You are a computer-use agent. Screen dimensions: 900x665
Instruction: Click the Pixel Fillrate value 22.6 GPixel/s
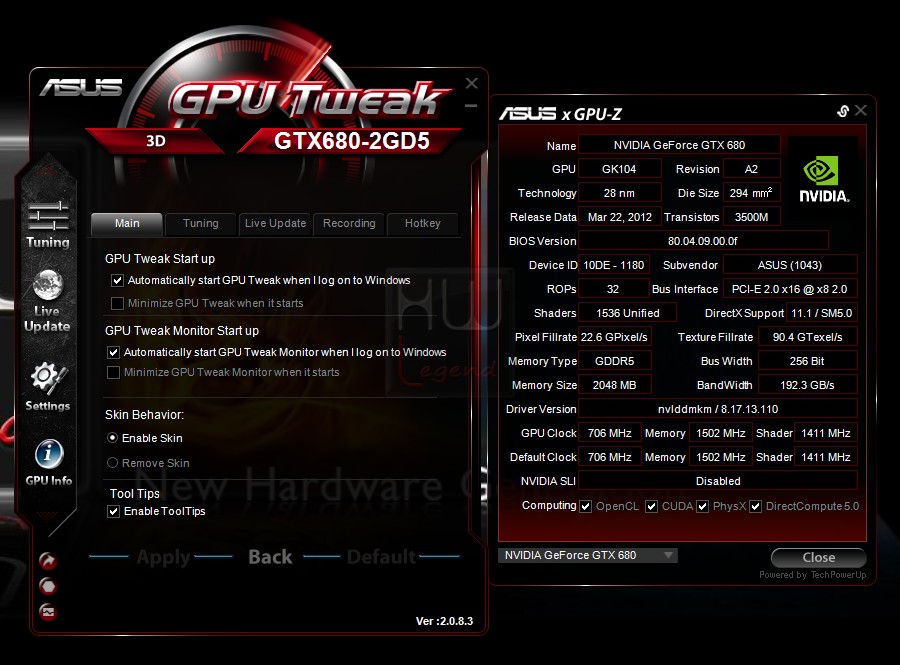tap(614, 337)
